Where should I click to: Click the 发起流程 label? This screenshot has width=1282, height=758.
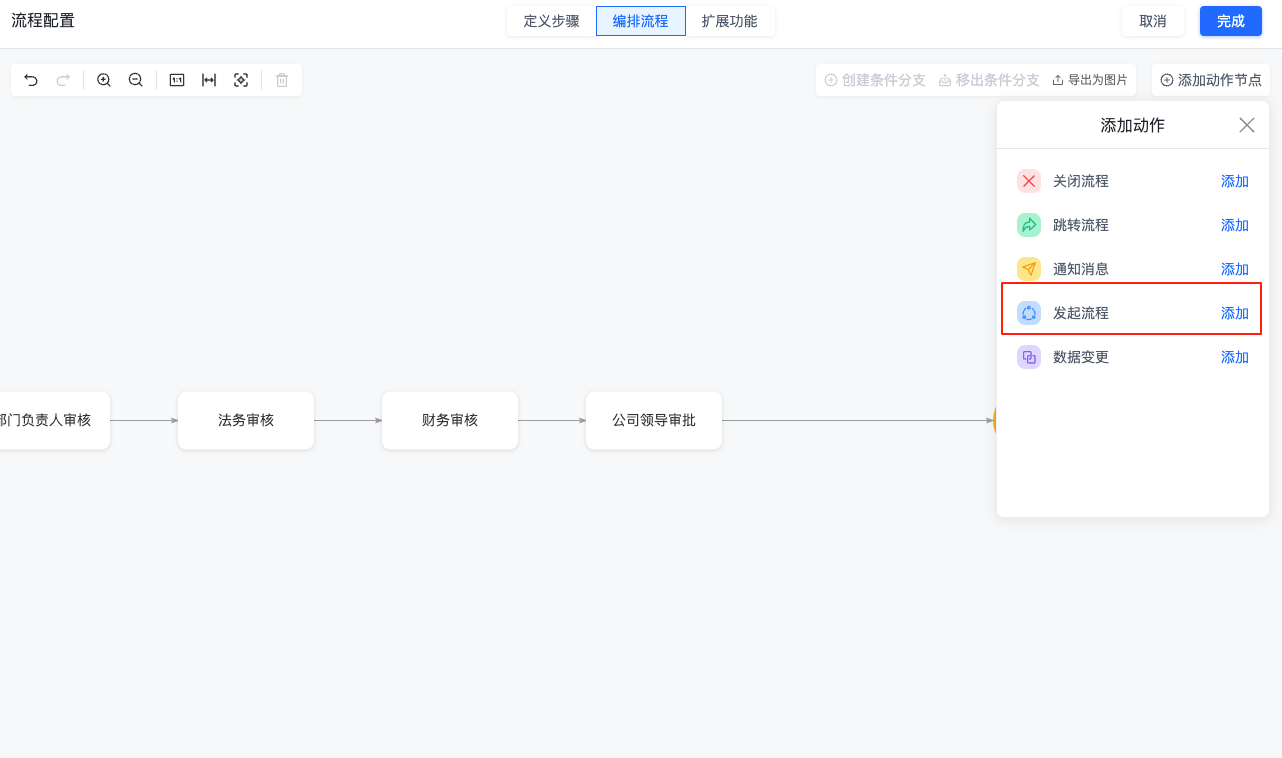click(1081, 313)
